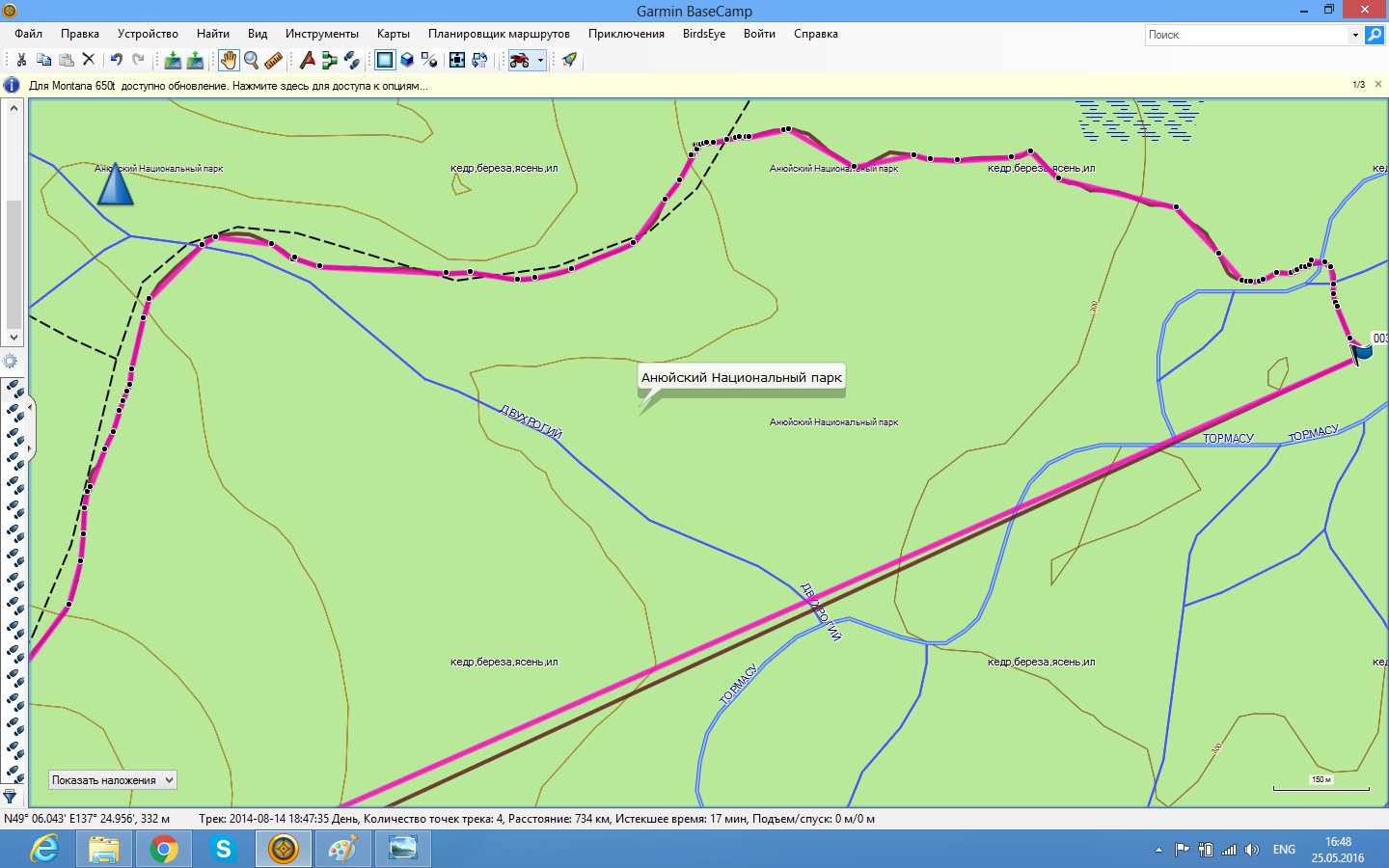Viewport: 1389px width, 868px height.
Task: Click the New Waypoint flag tool
Action: coord(307,60)
